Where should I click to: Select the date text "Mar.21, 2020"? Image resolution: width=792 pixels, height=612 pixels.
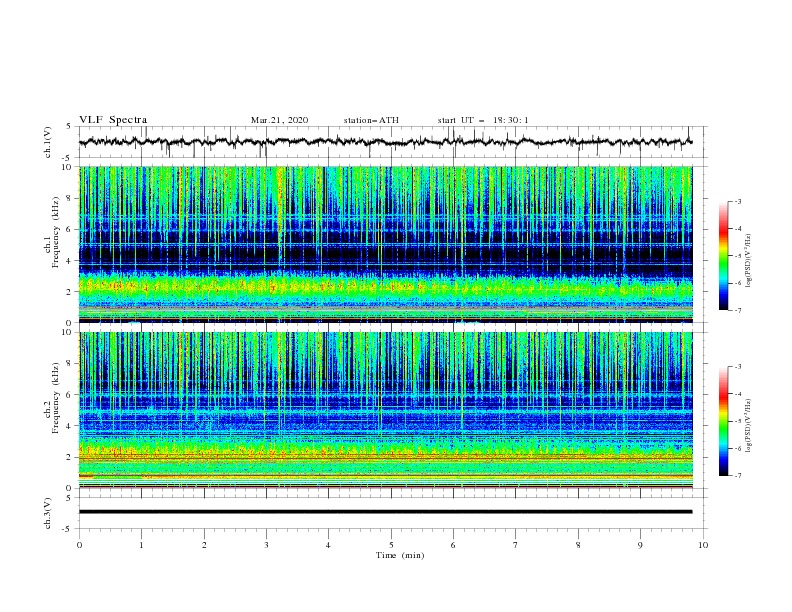pos(279,120)
